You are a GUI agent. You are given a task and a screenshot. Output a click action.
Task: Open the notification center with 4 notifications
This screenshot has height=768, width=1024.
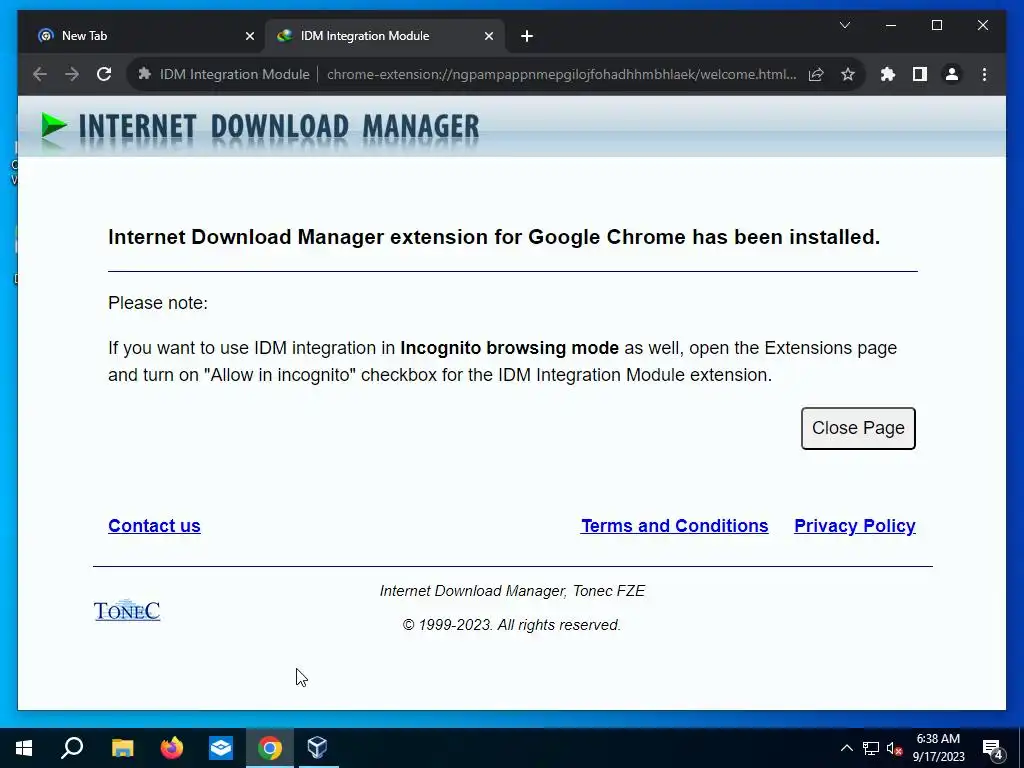coord(993,749)
